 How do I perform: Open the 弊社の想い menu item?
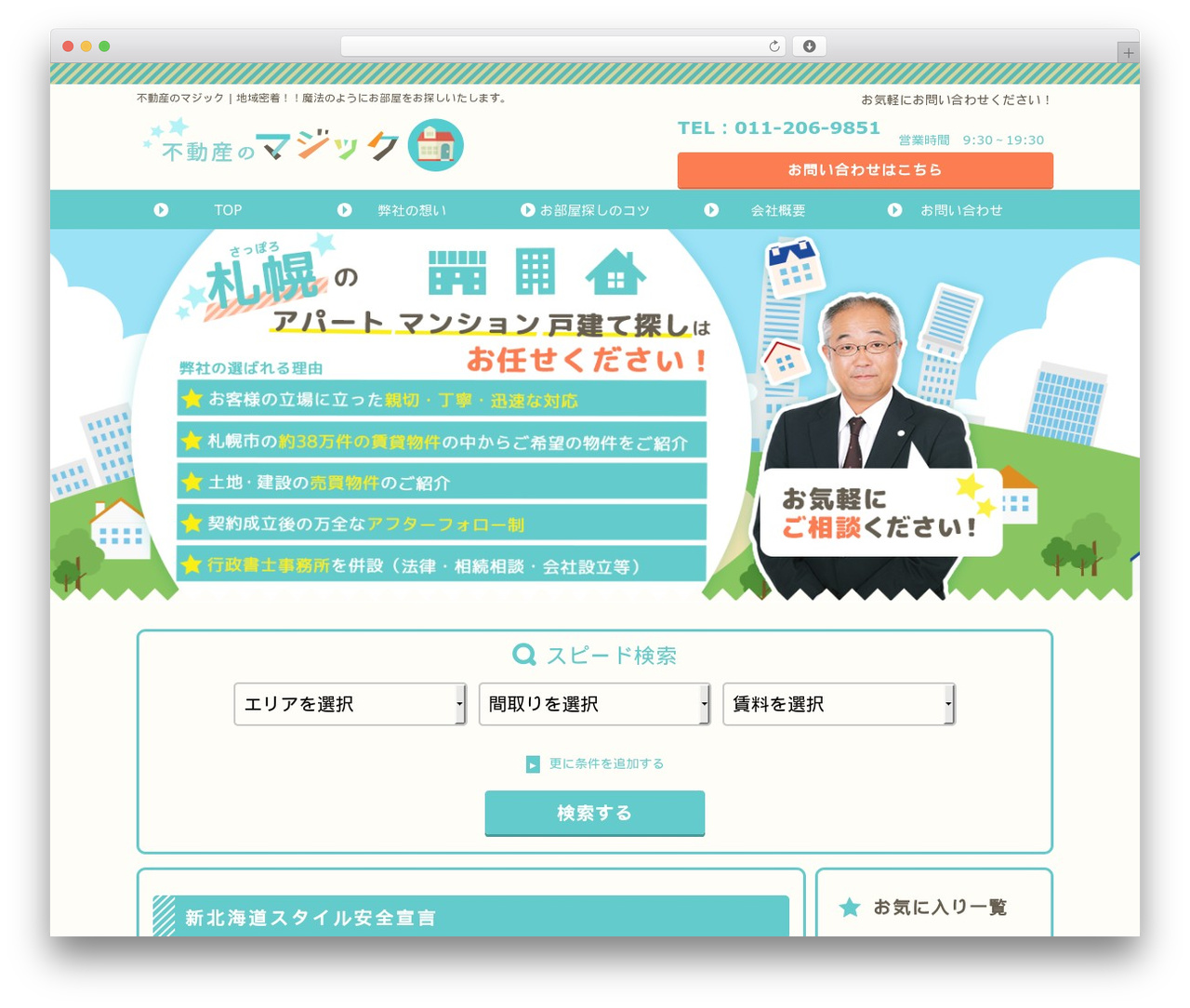click(412, 210)
